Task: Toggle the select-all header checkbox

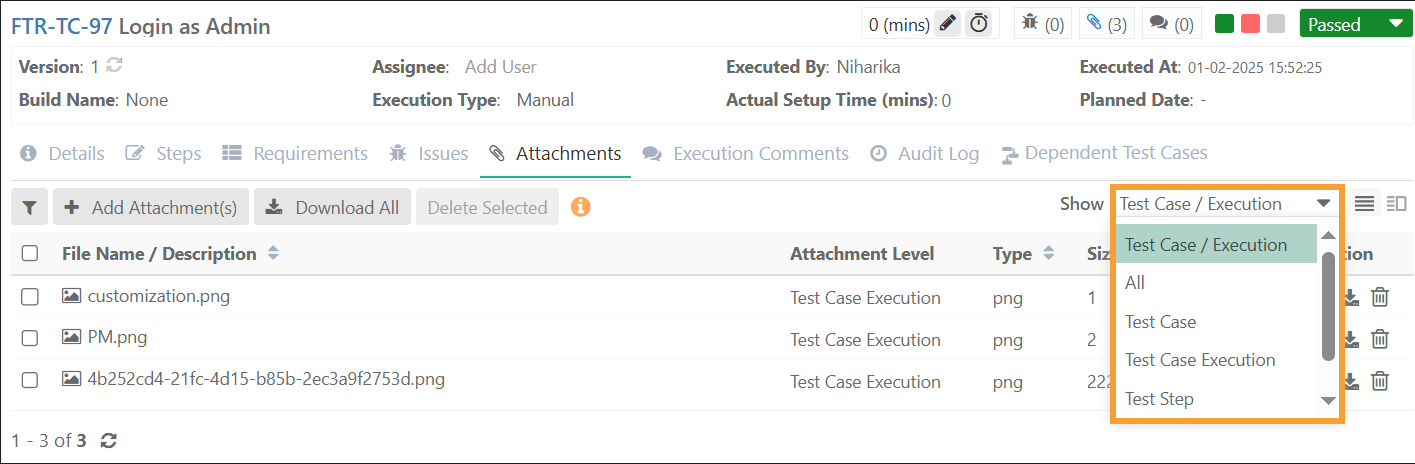Action: point(30,254)
